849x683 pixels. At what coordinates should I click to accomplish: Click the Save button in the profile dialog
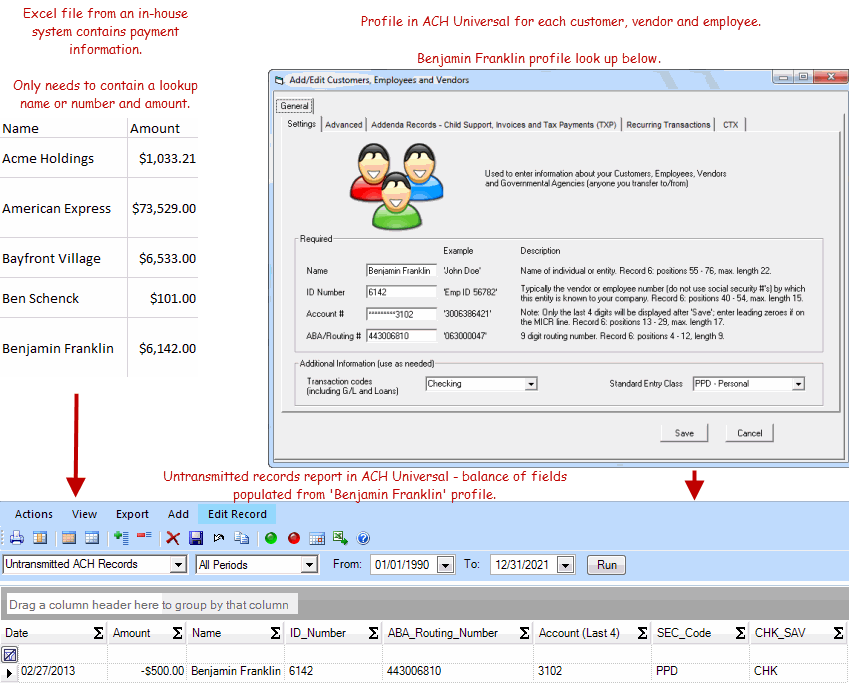point(684,433)
